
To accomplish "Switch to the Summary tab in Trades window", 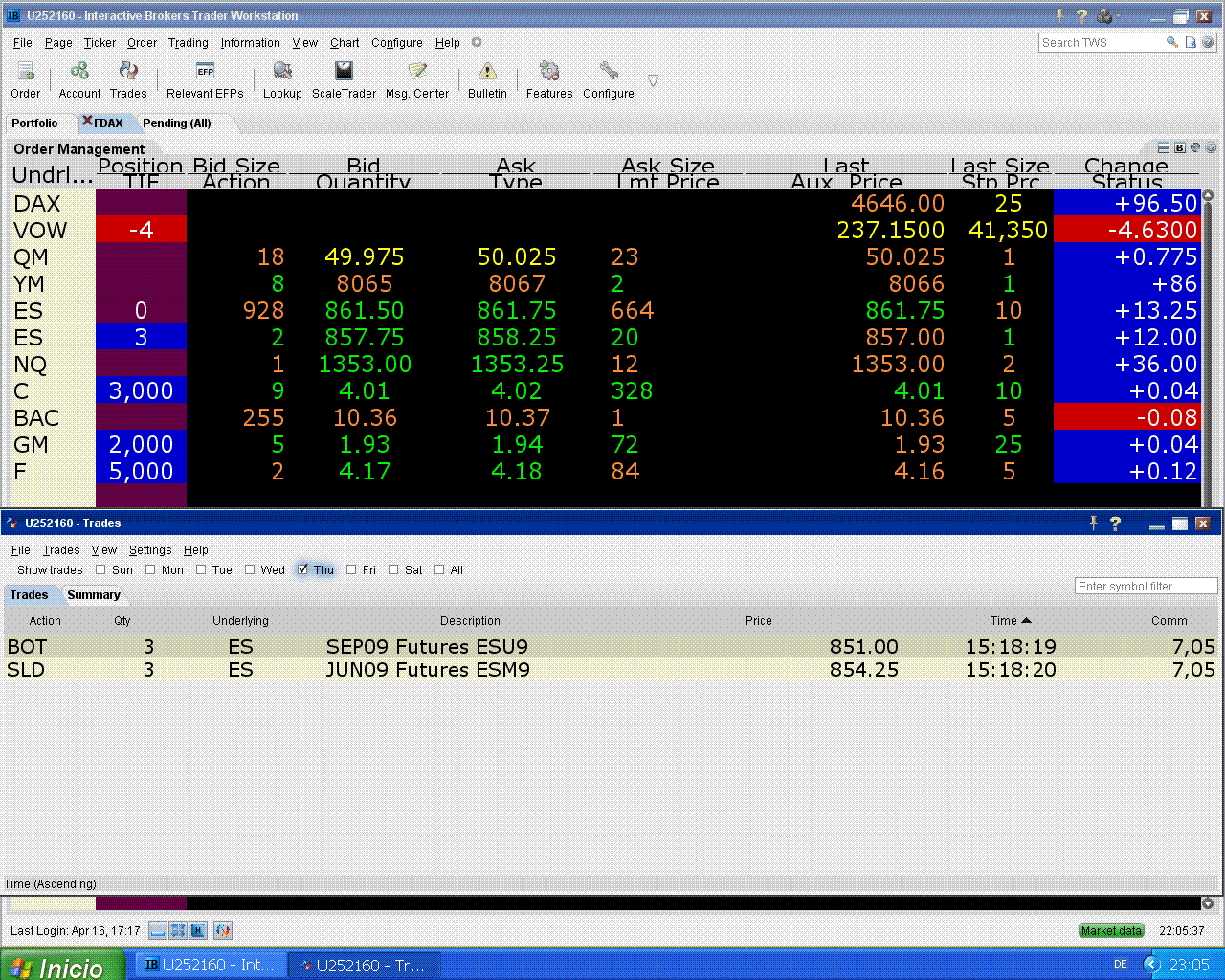I will pos(94,595).
